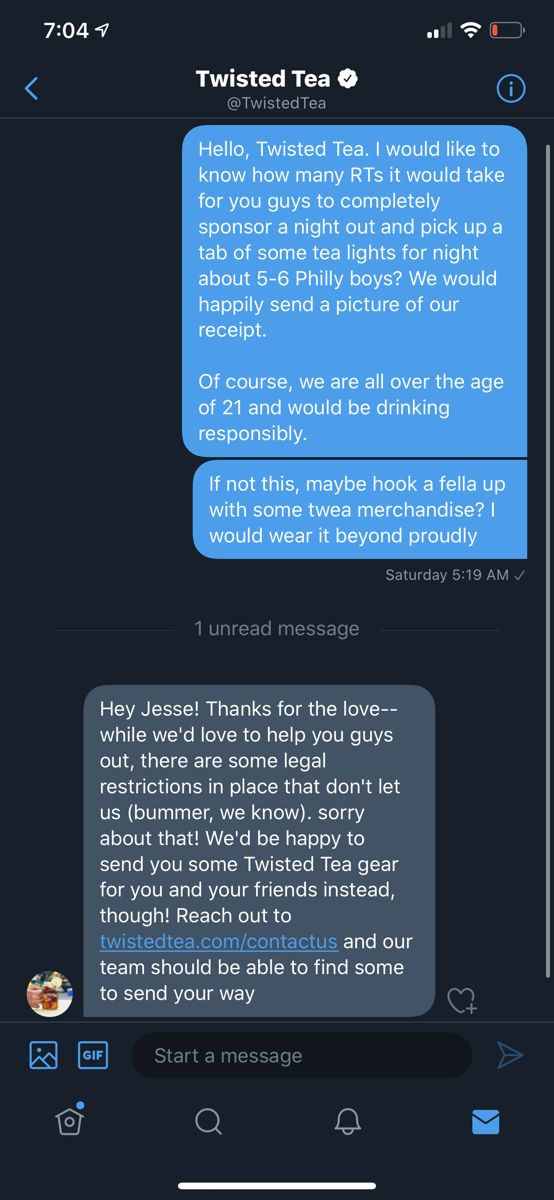Viewport: 554px width, 1200px height.
Task: Attach a photo with the image icon
Action: (43, 1055)
